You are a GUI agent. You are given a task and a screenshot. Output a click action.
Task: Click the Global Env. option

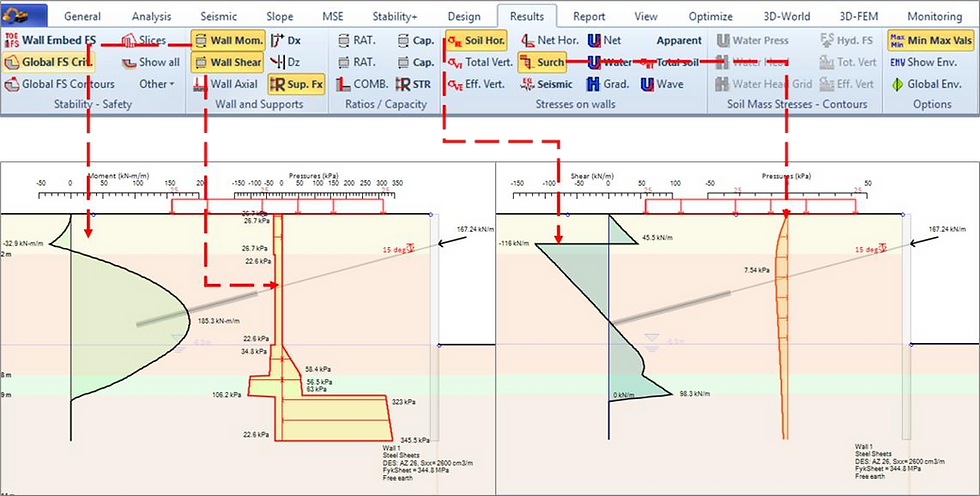(926, 84)
